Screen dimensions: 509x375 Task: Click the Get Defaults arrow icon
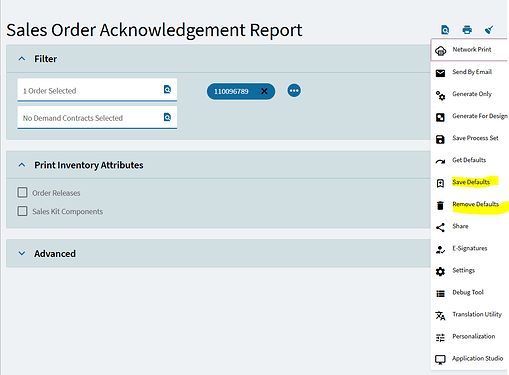440,162
